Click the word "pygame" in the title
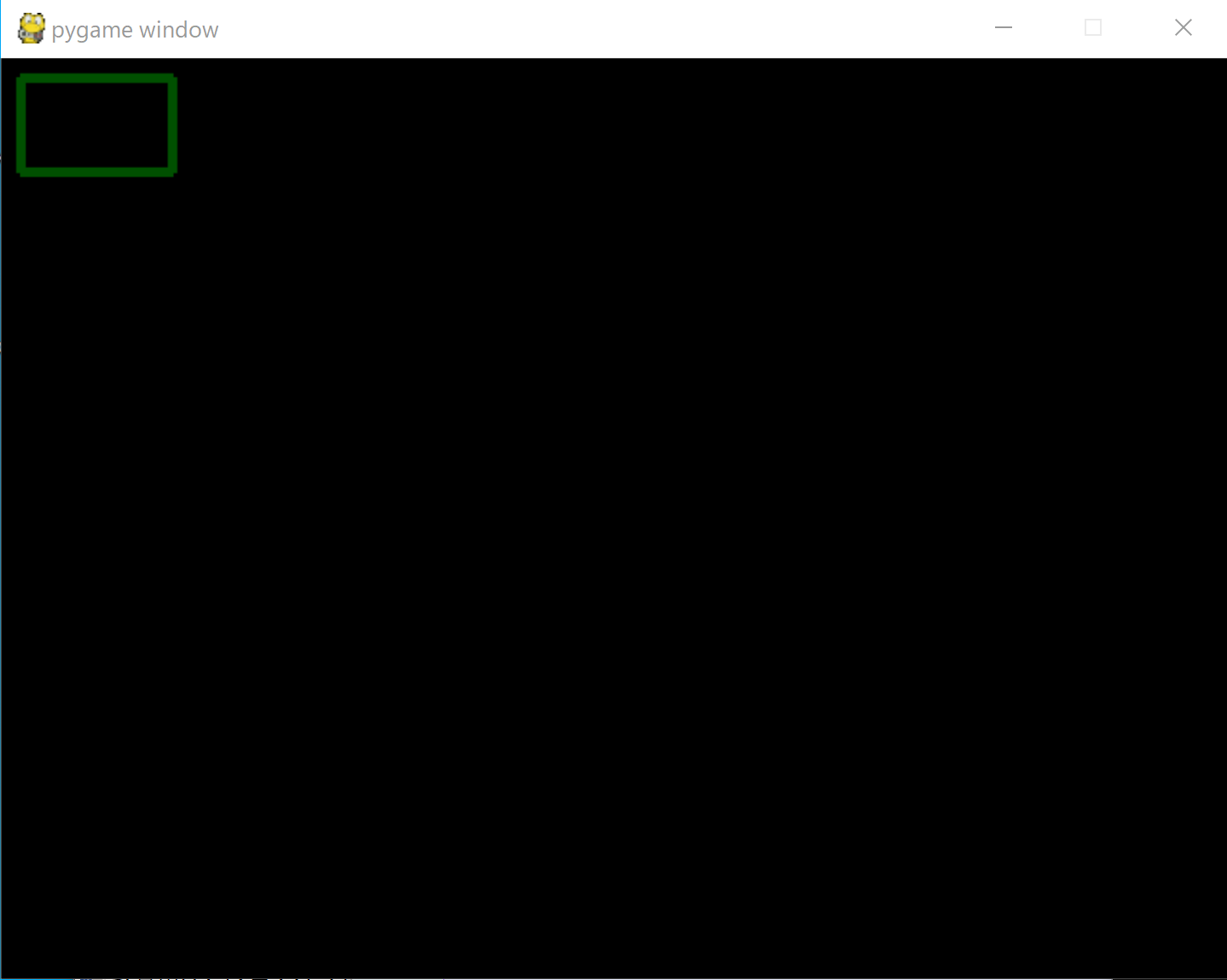Screen dimensions: 1227x980 tap(92, 32)
